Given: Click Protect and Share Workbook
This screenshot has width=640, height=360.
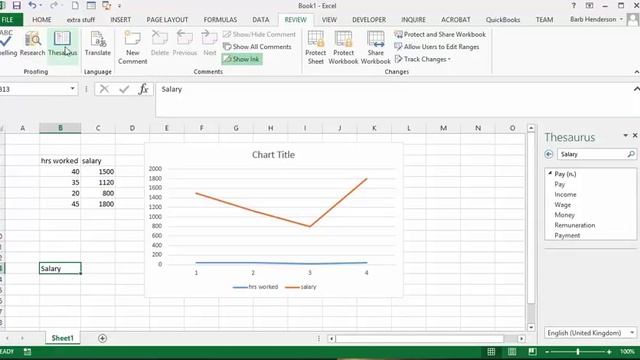Looking at the screenshot, I should (440, 35).
